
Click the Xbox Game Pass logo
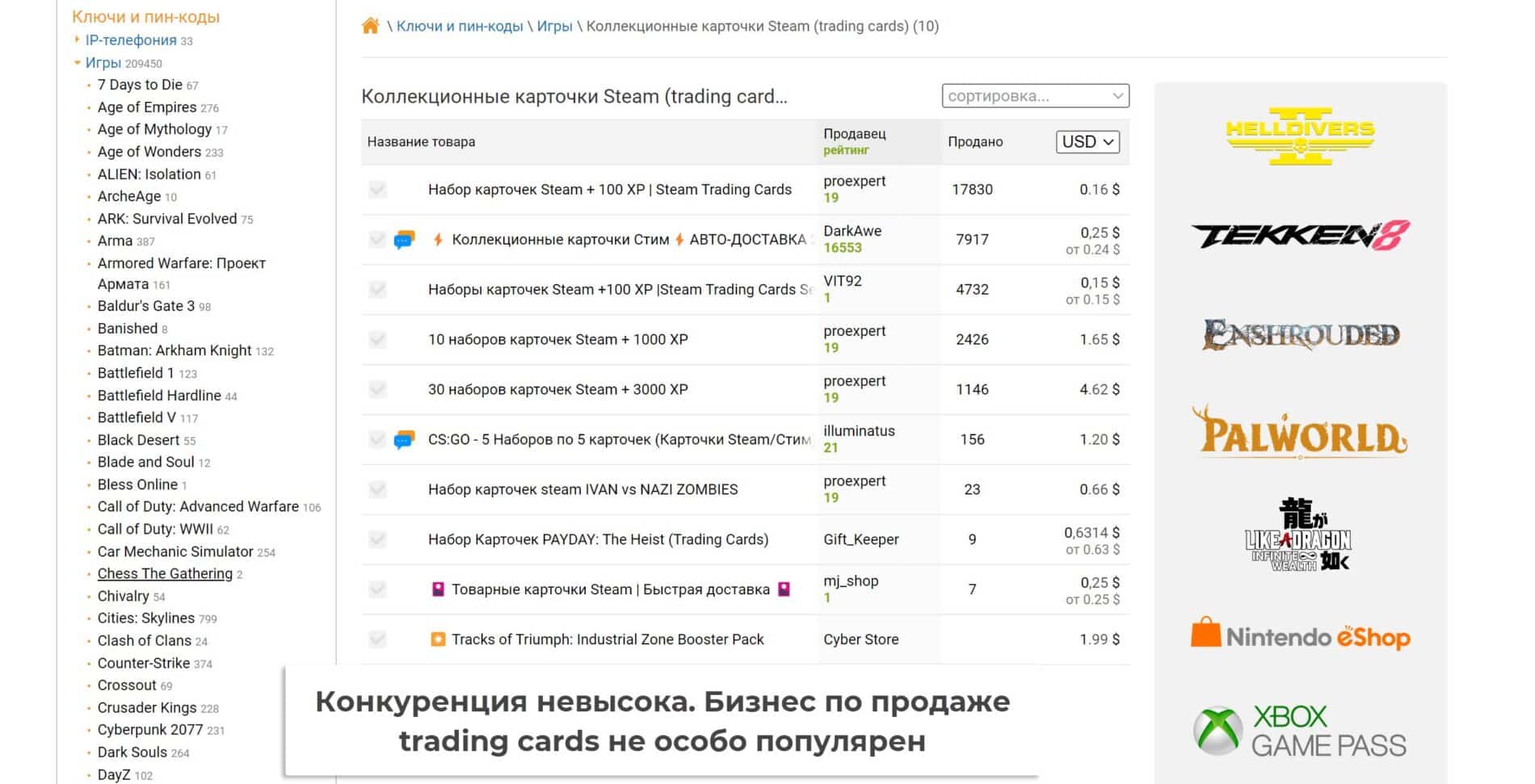[x=1299, y=730]
